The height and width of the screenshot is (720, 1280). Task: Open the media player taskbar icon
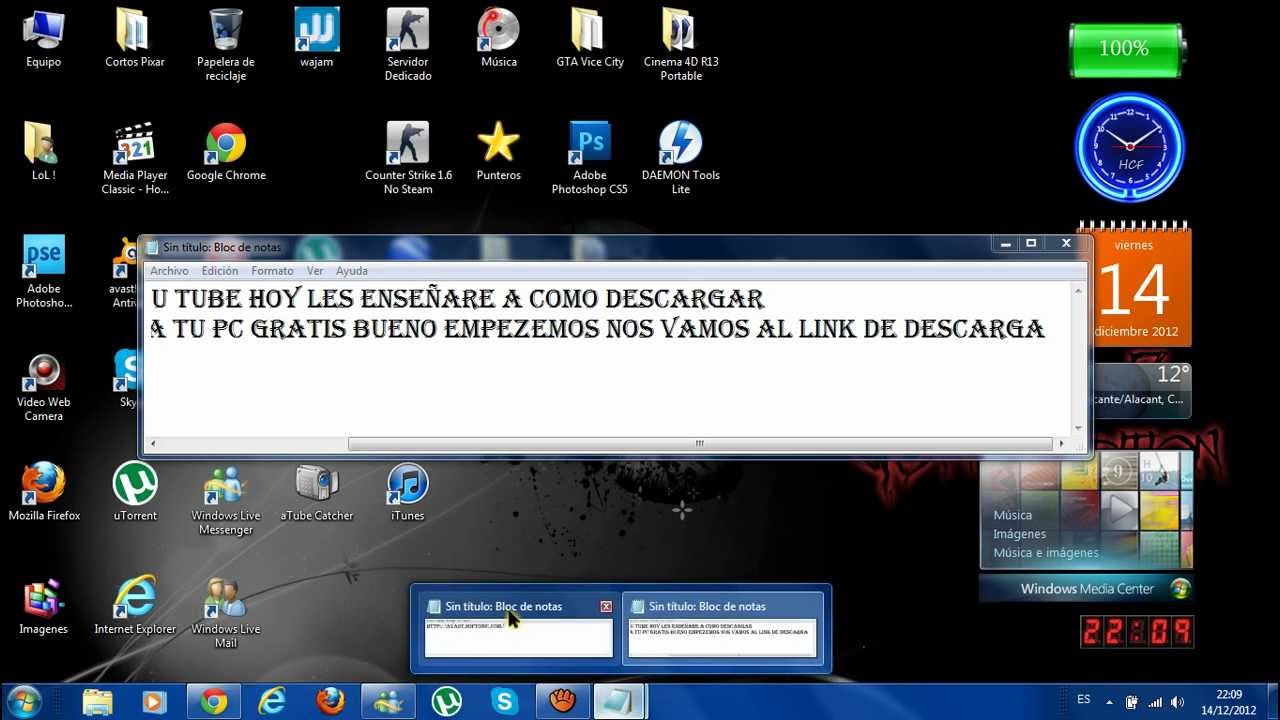click(x=154, y=702)
